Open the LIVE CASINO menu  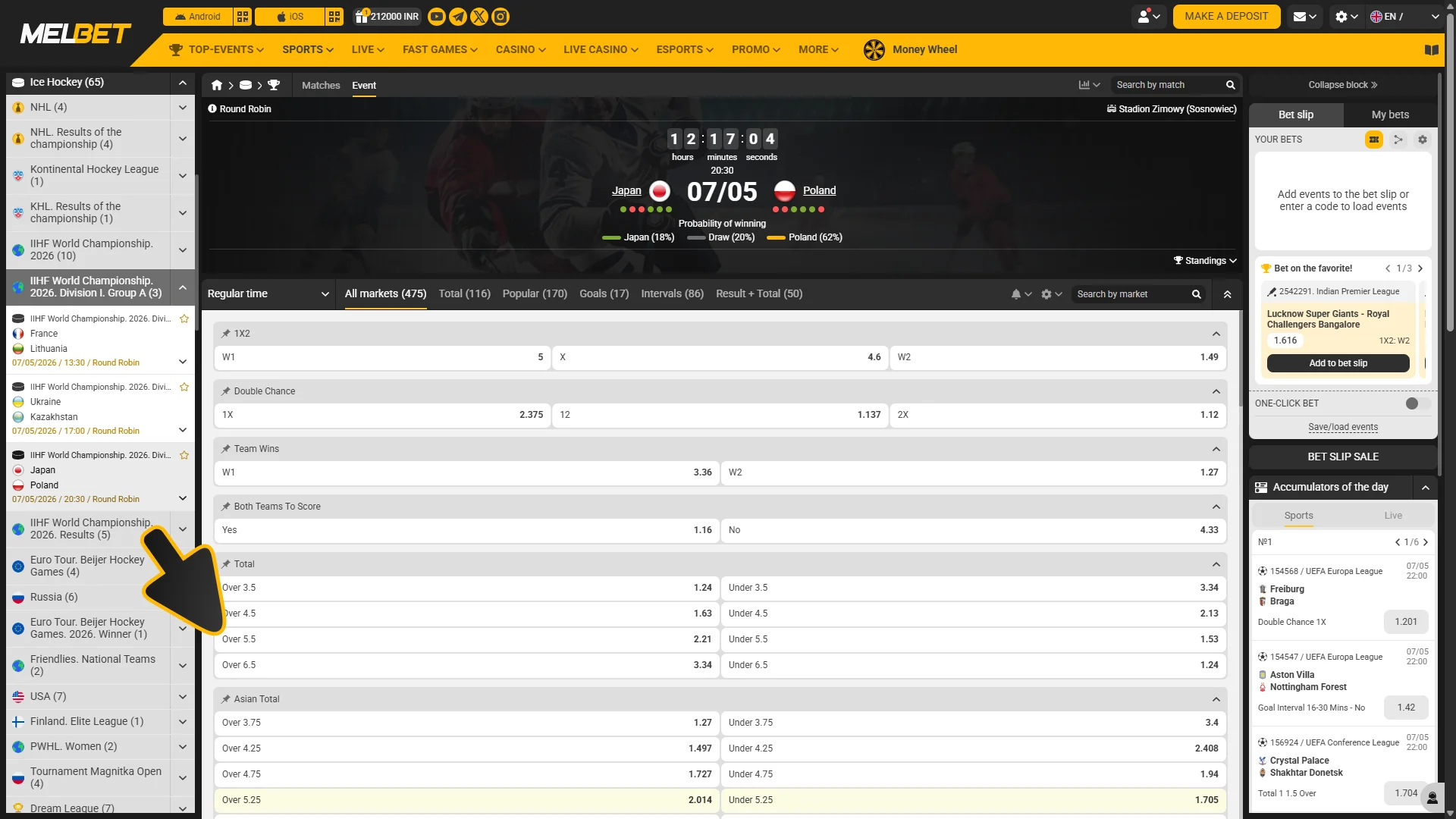pos(601,50)
